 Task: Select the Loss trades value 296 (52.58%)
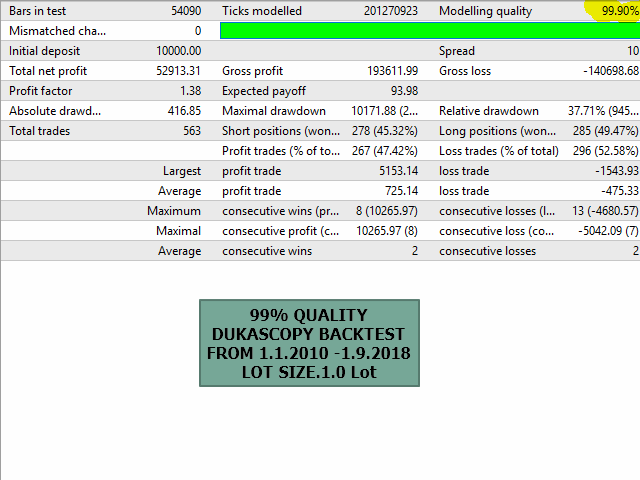click(606, 151)
